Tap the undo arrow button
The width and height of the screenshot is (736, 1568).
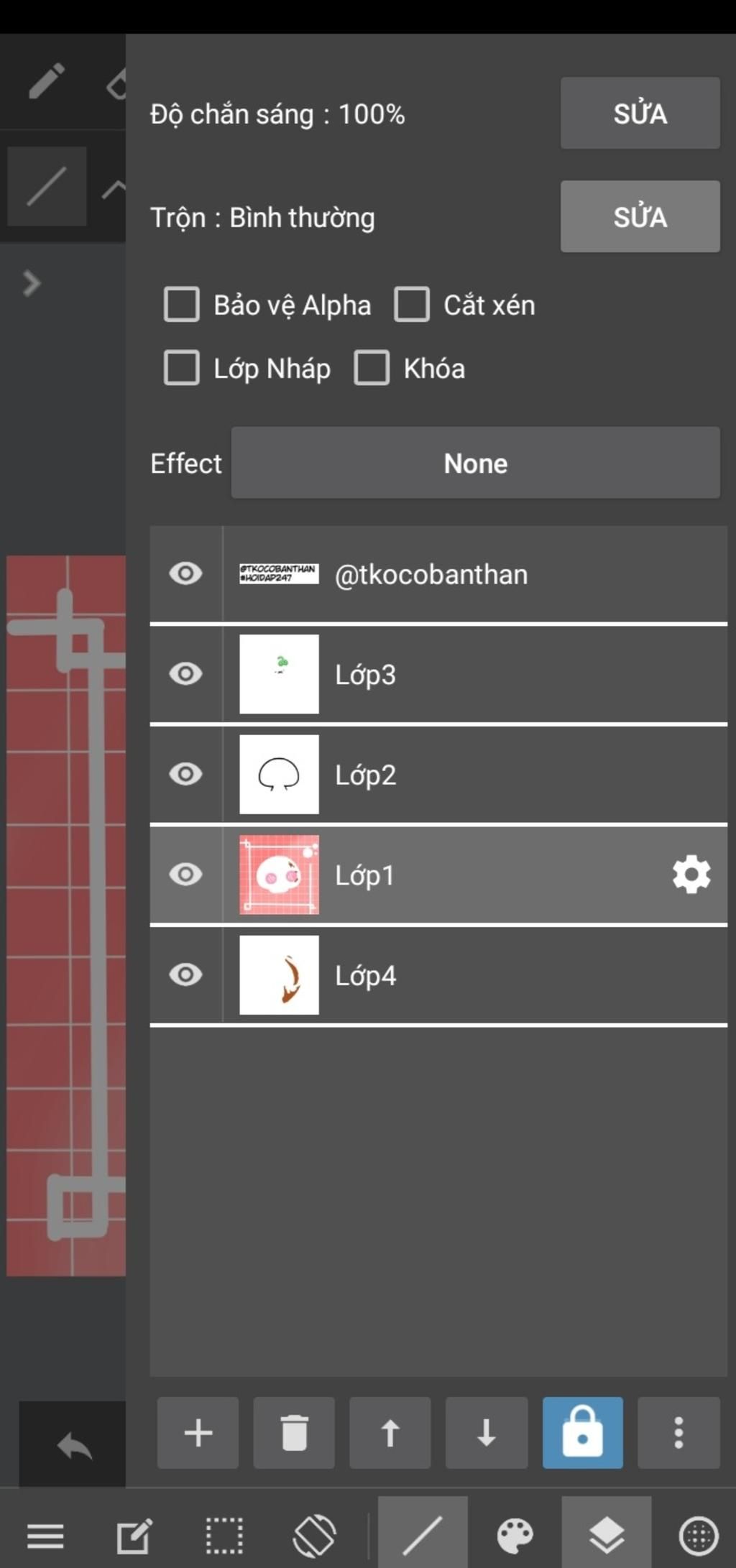coord(75,1446)
